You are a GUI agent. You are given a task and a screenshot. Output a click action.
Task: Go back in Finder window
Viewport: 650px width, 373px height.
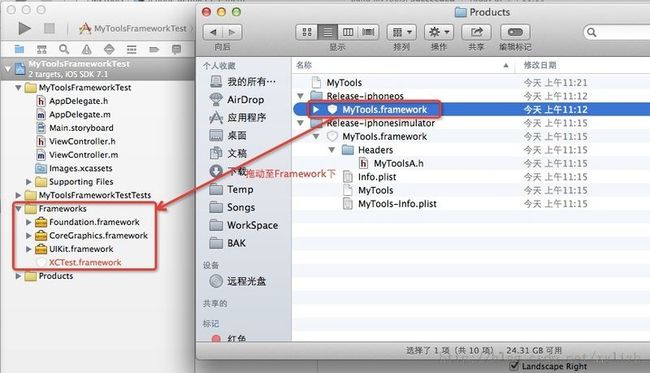213,32
